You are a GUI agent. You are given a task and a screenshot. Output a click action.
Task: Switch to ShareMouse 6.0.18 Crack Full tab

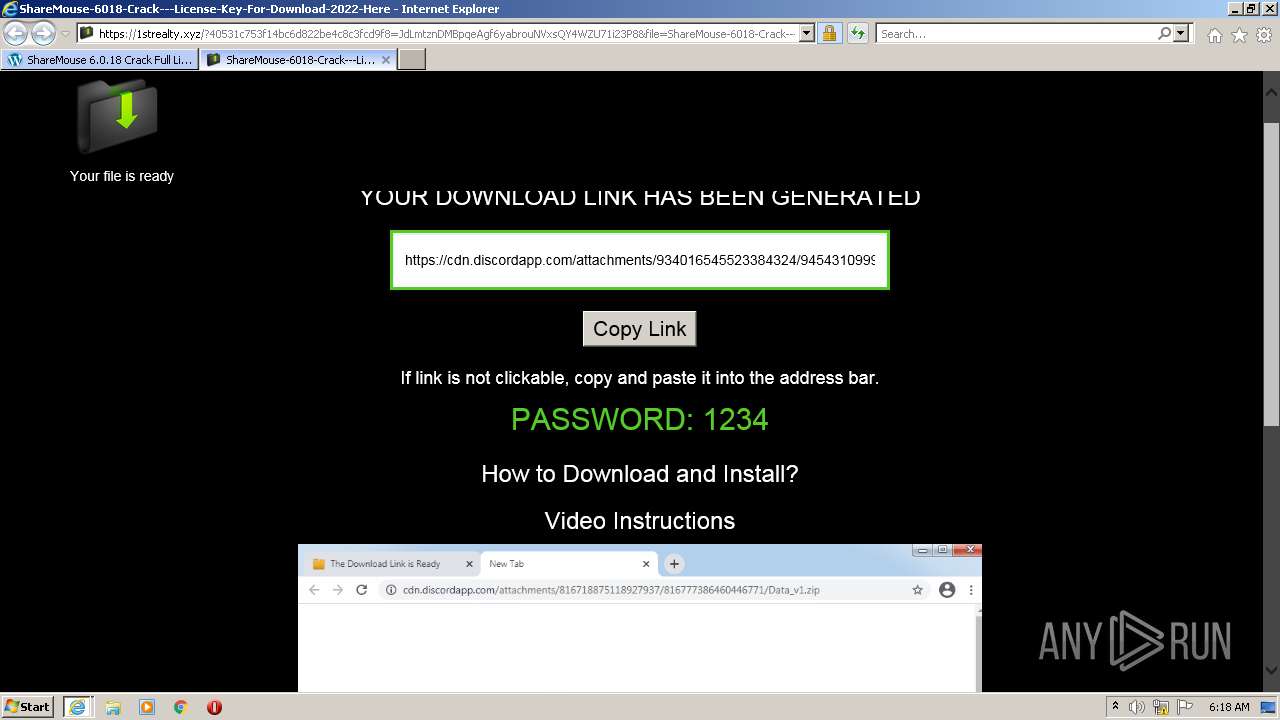[99, 59]
